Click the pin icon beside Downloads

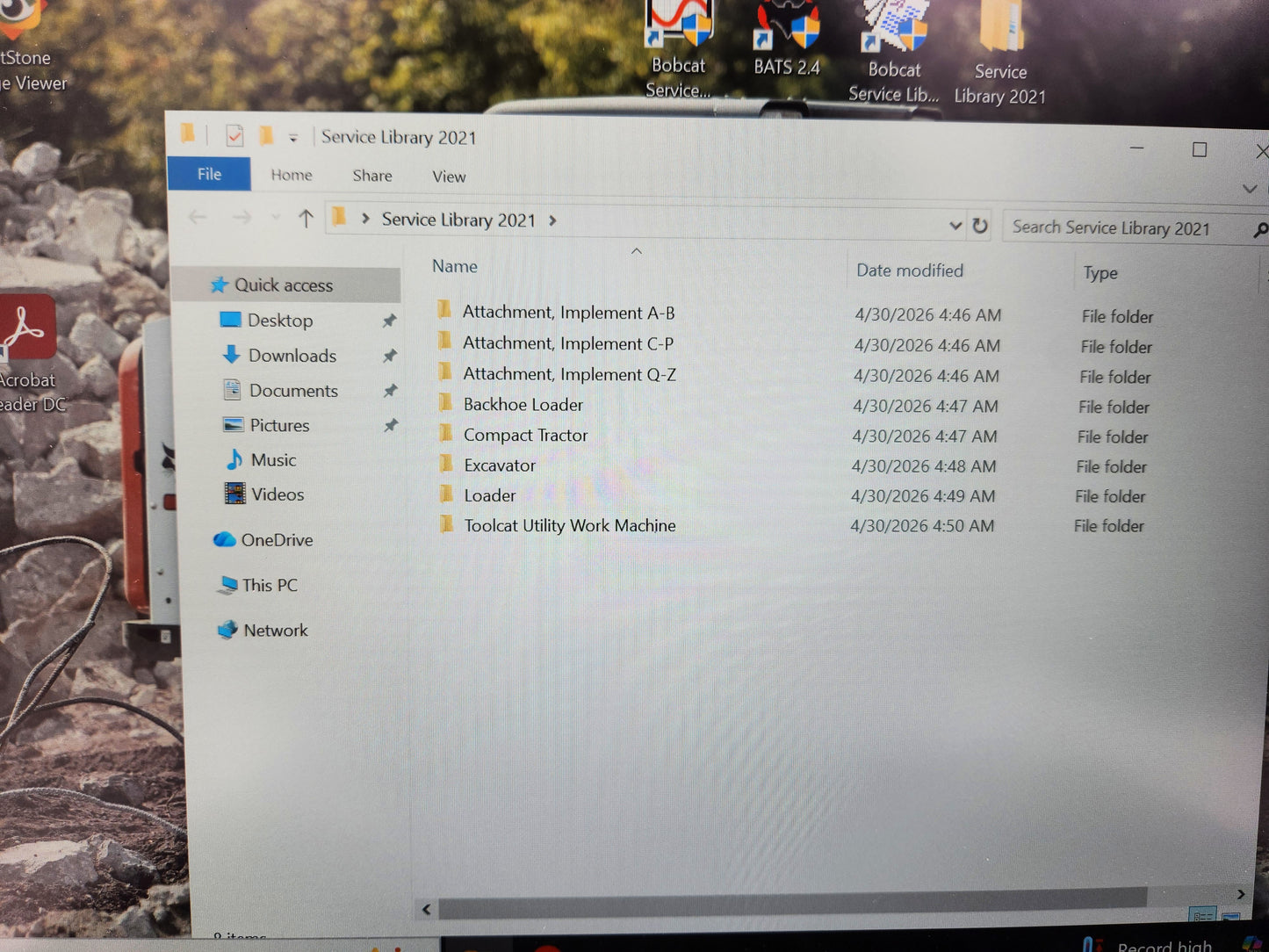(390, 356)
